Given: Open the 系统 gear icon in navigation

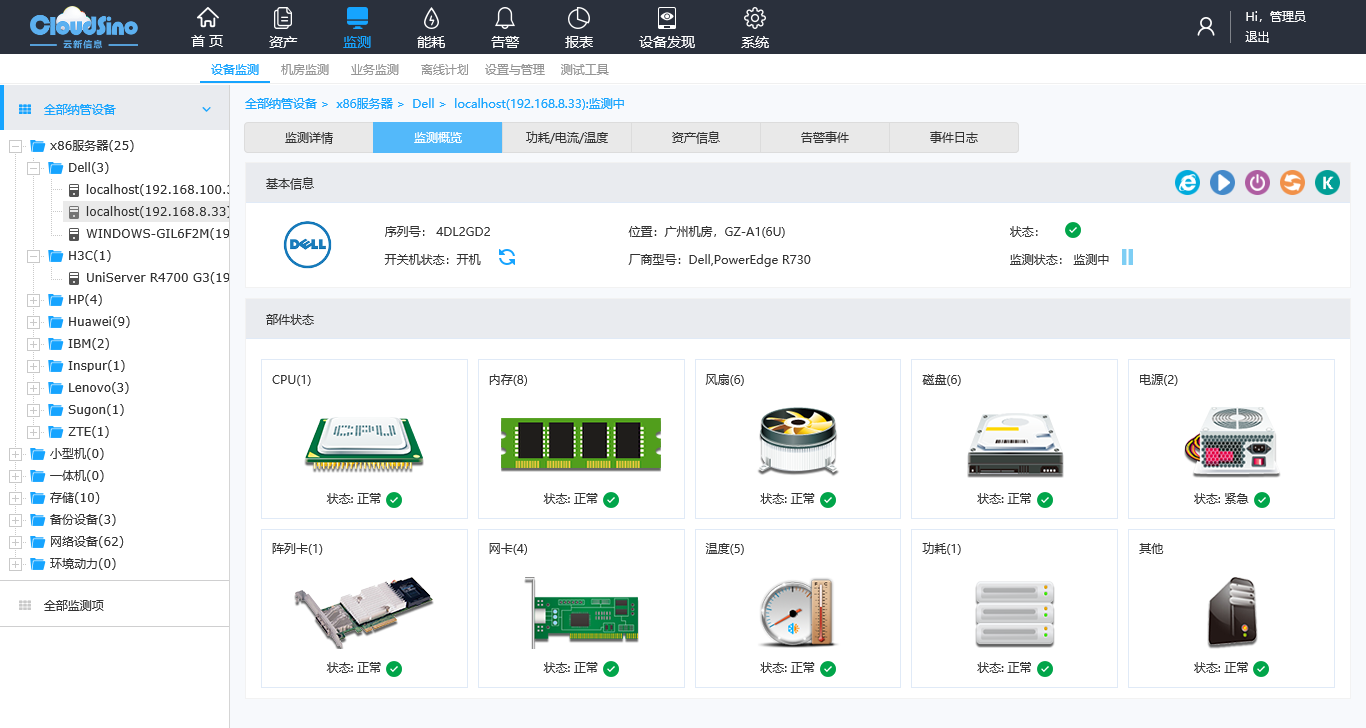Looking at the screenshot, I should (755, 27).
